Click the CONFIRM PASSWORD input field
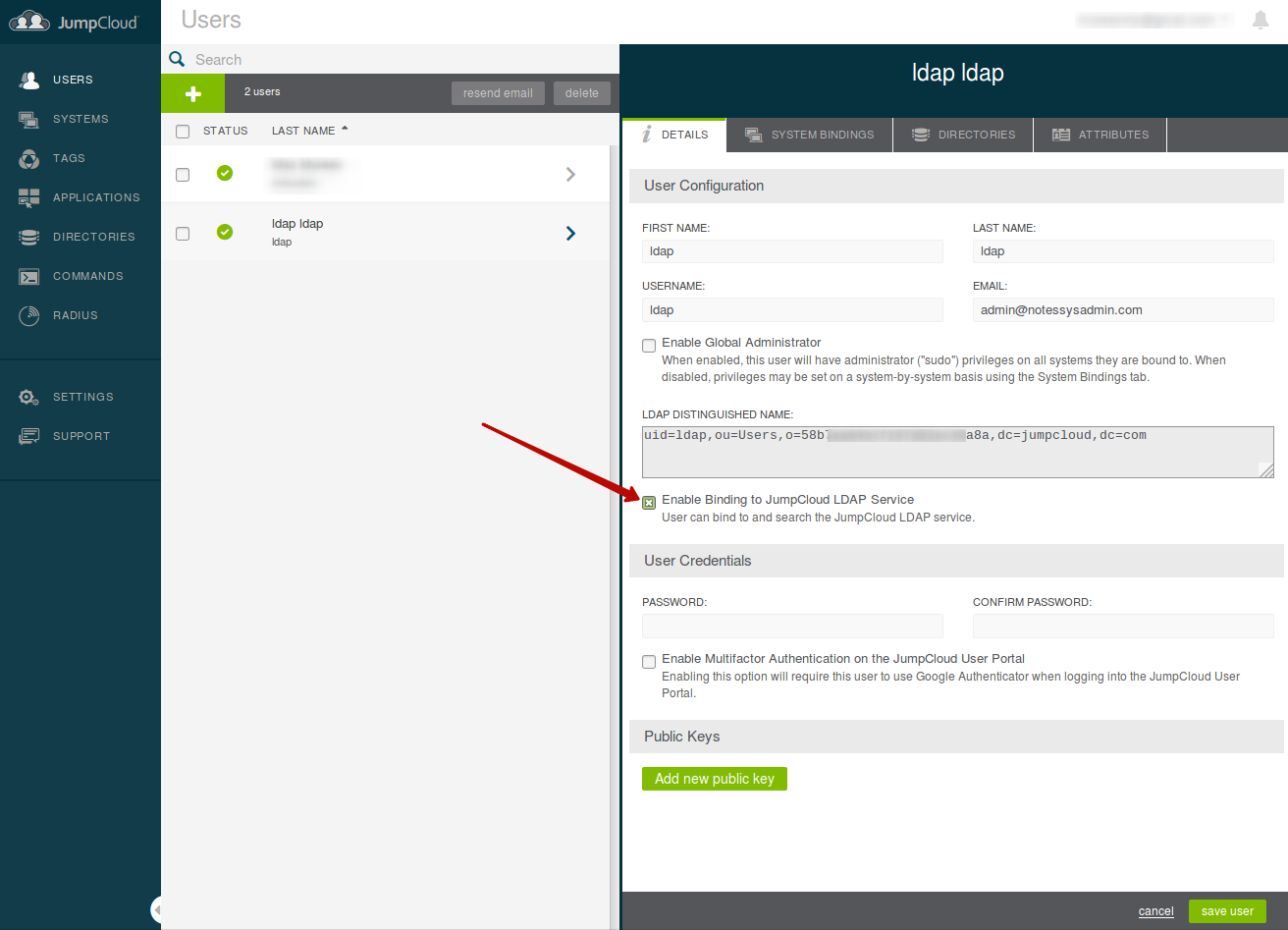Viewport: 1288px width, 930px height. (1123, 626)
